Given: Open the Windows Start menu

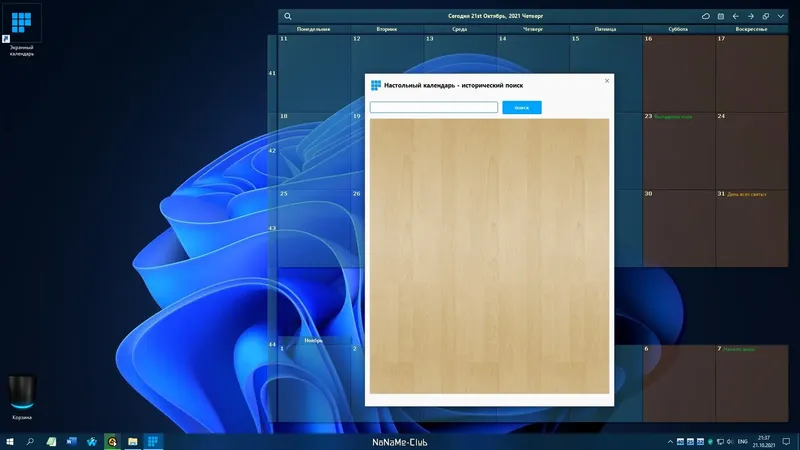Looking at the screenshot, I should [x=10, y=441].
